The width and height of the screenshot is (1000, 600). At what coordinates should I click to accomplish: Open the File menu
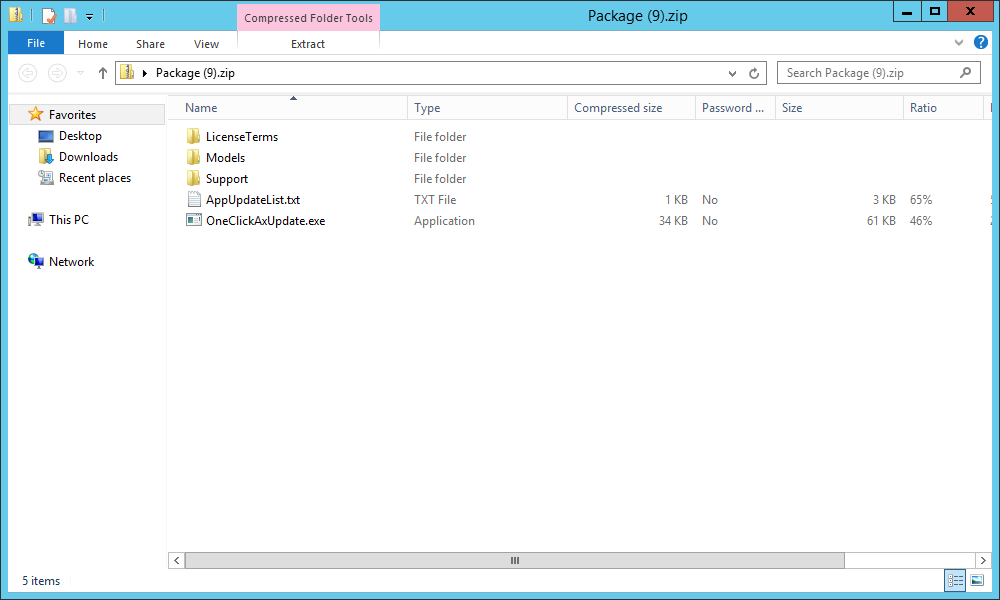(36, 43)
